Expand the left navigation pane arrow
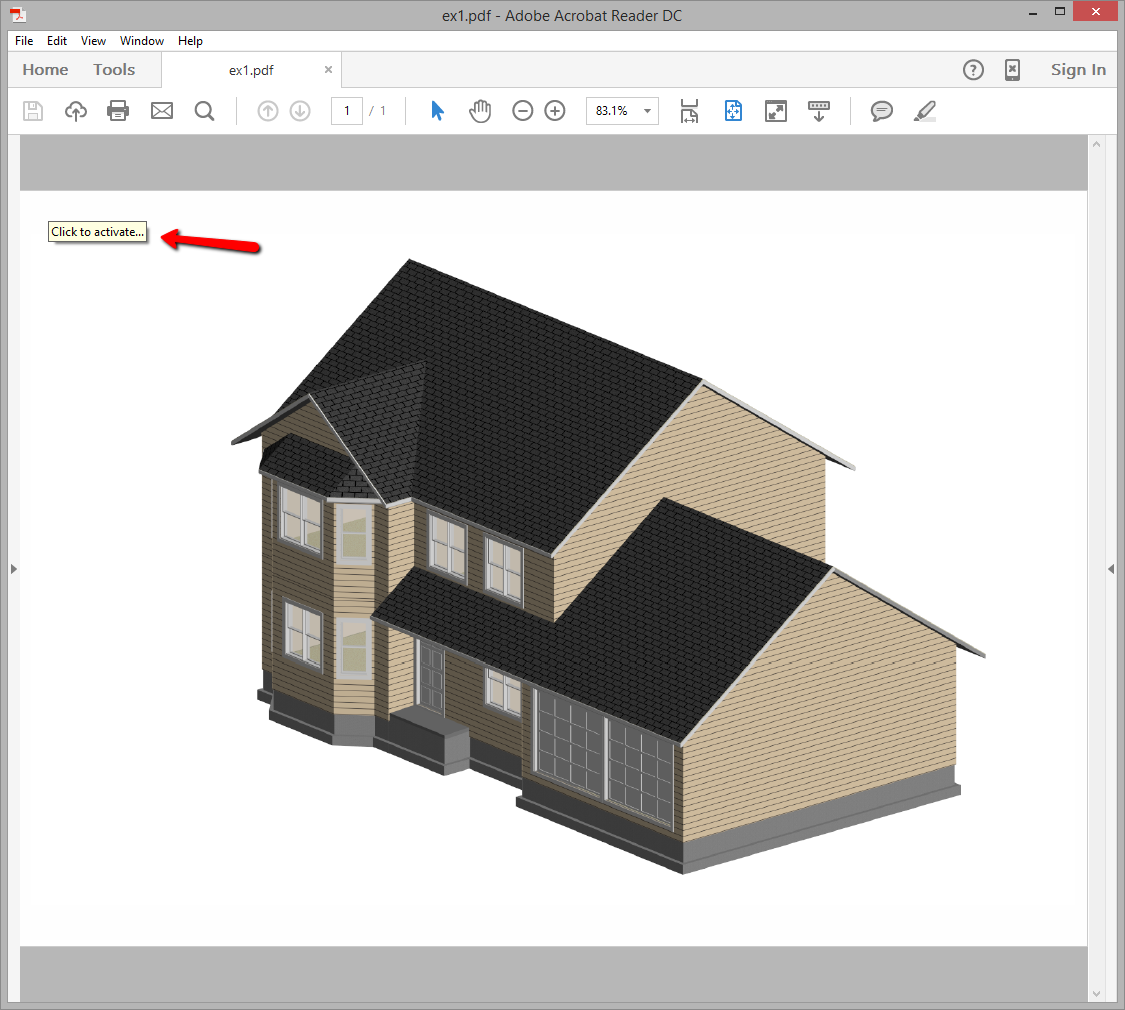 tap(14, 568)
